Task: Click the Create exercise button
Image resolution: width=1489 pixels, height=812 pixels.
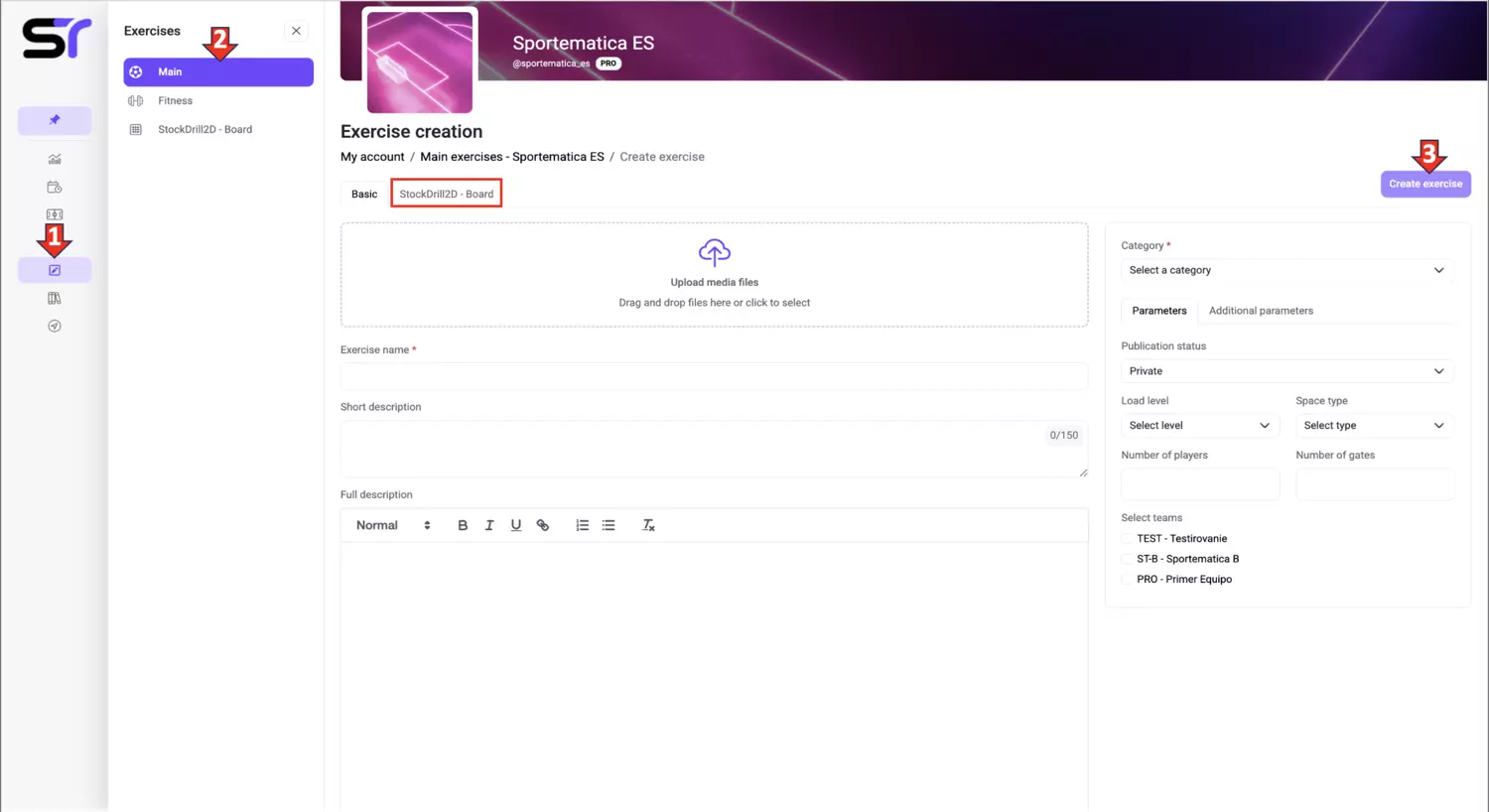Action: pos(1425,184)
